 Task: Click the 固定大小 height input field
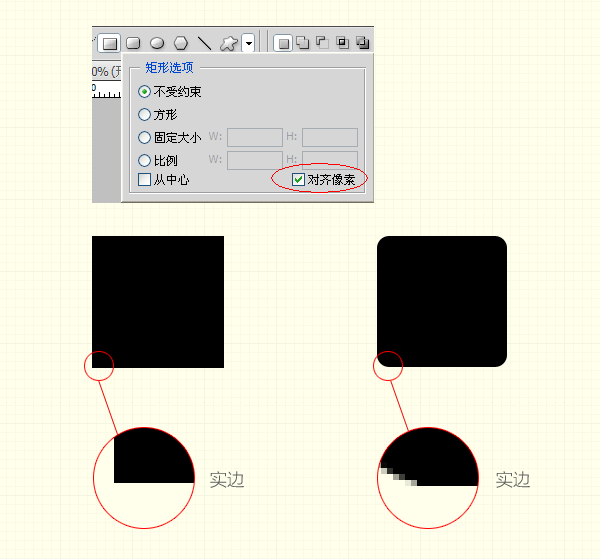329,138
